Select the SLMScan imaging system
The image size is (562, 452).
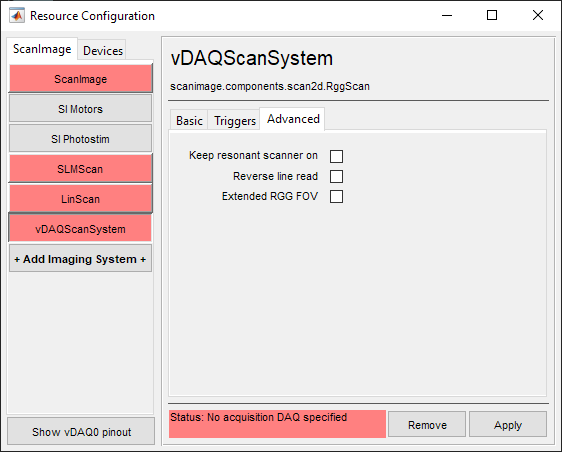[81, 169]
